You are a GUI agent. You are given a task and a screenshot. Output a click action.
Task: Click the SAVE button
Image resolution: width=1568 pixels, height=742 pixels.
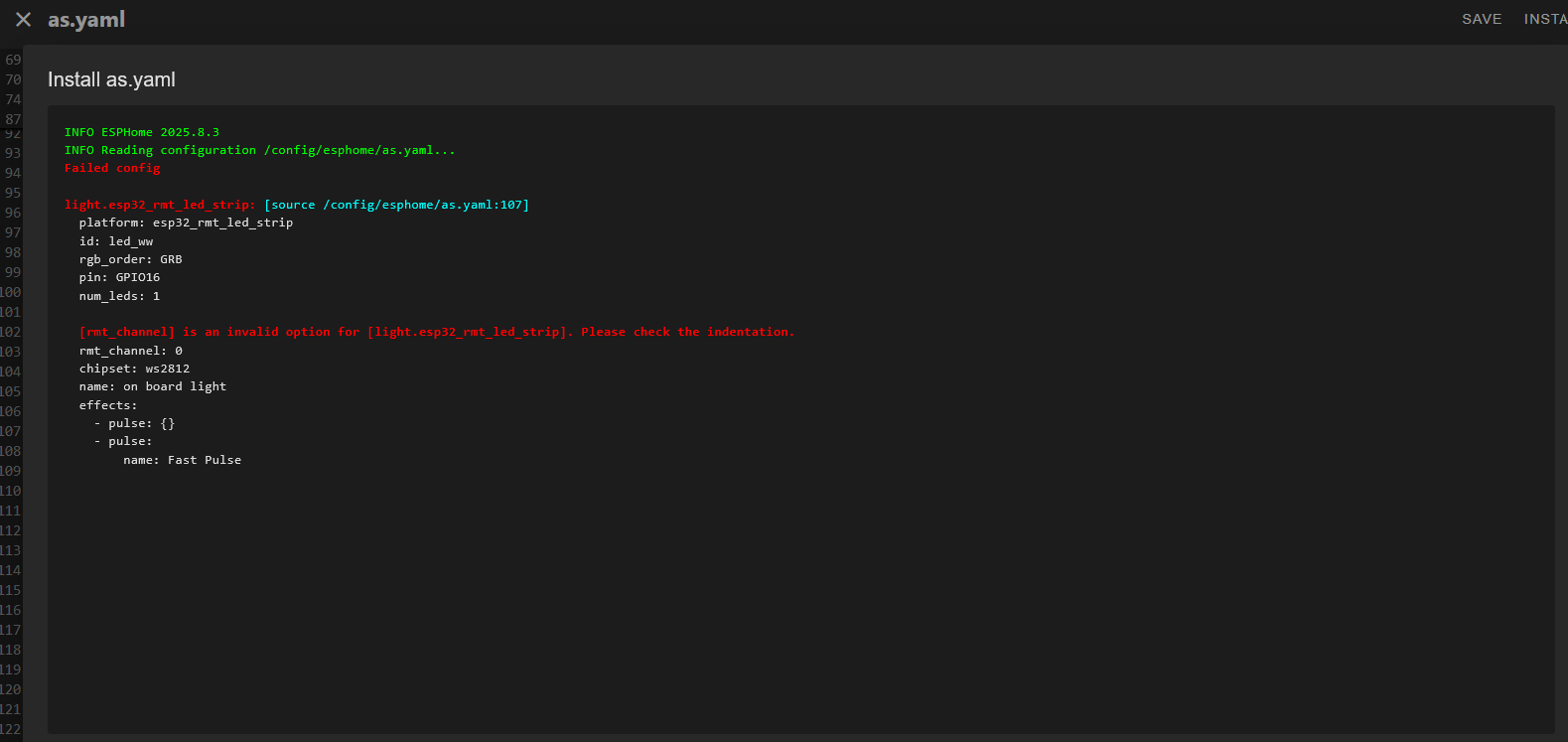[1481, 19]
